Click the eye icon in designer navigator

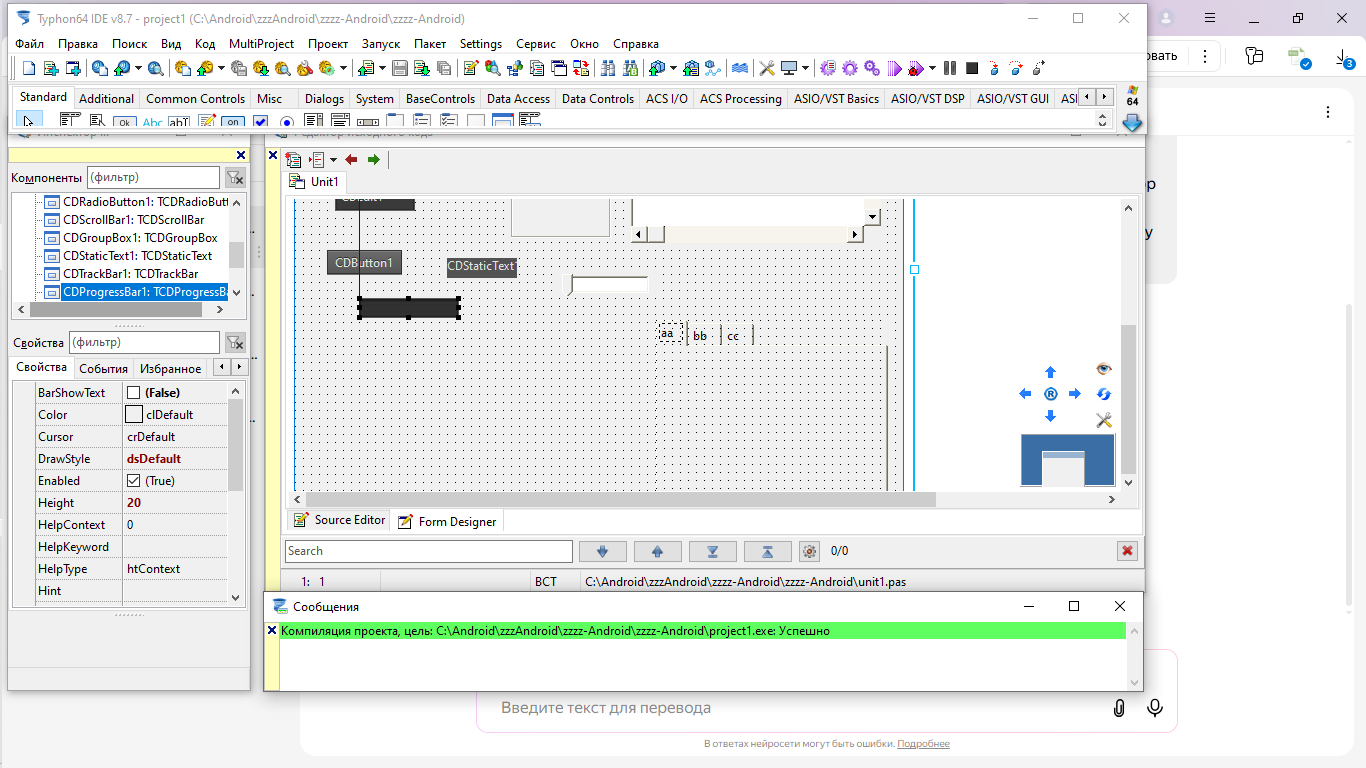point(1104,369)
